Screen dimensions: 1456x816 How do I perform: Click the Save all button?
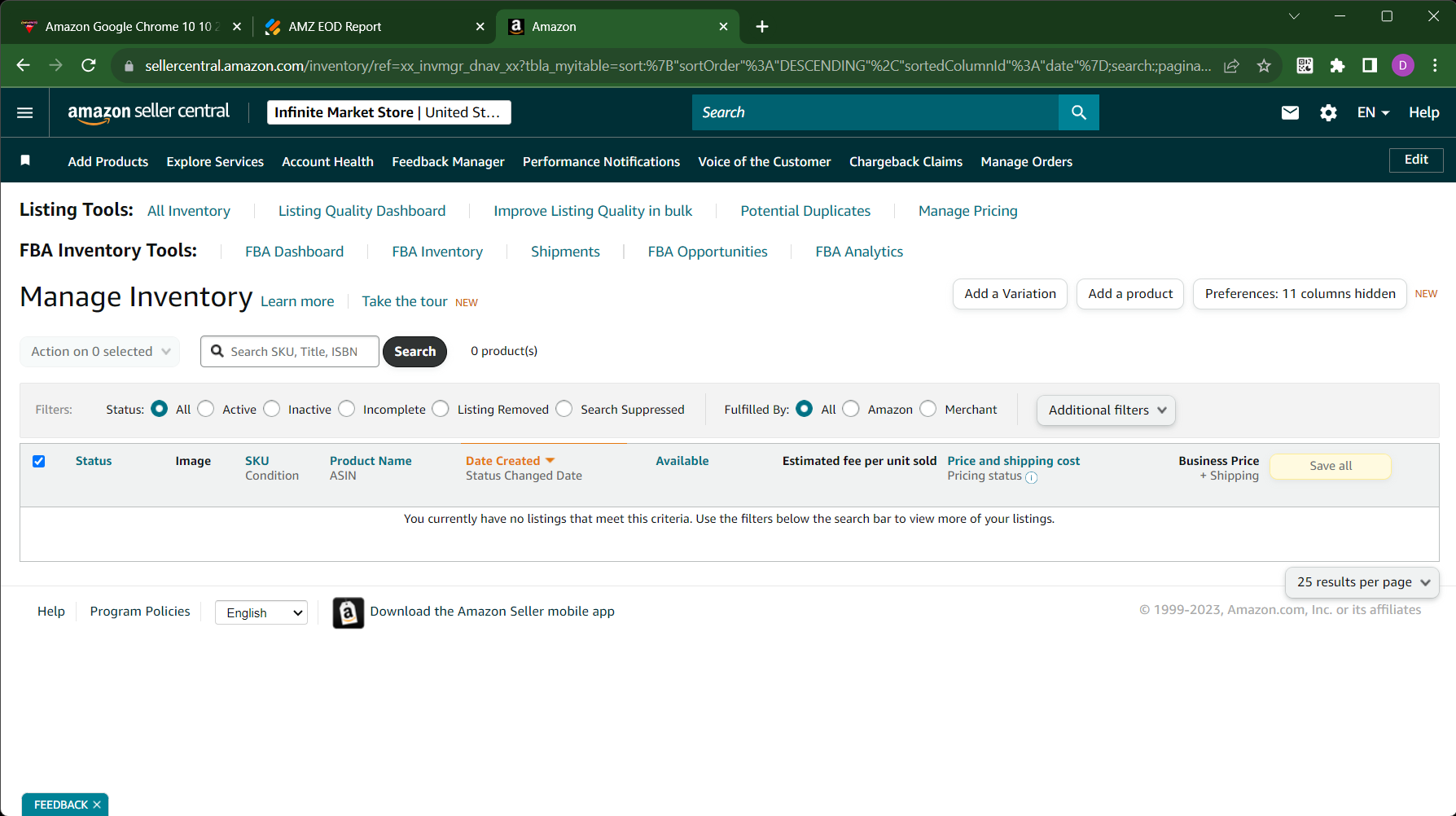[x=1331, y=466]
